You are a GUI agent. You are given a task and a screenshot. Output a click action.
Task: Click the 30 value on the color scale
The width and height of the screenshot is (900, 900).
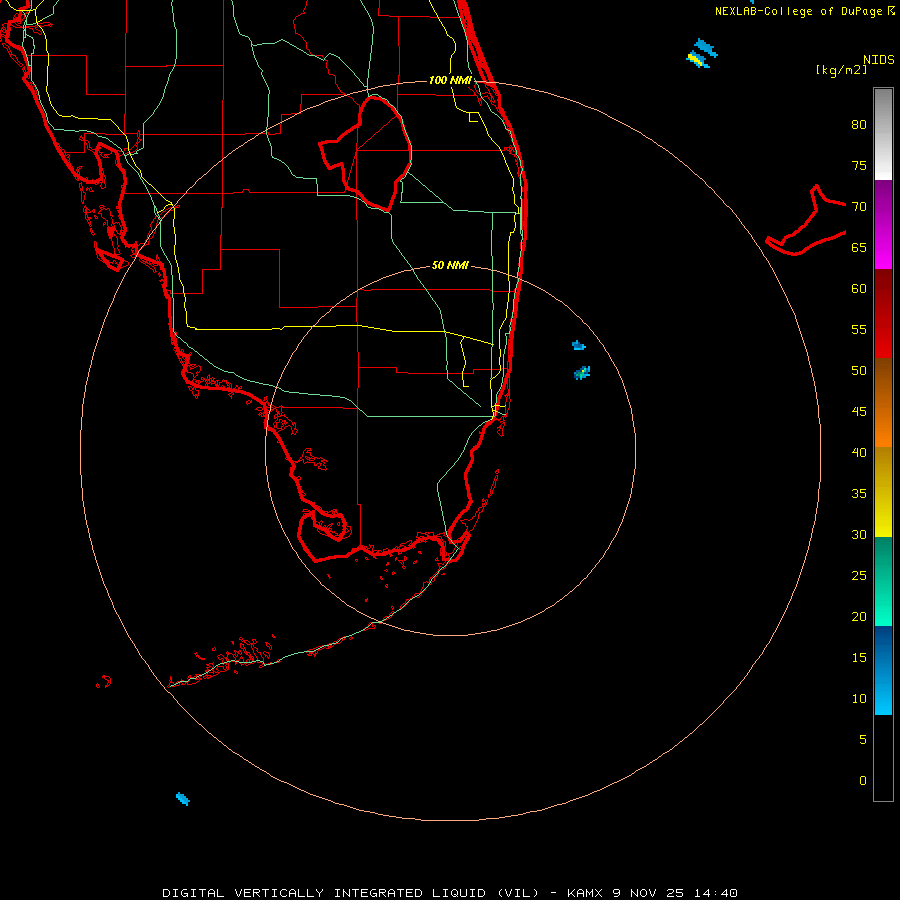point(859,534)
